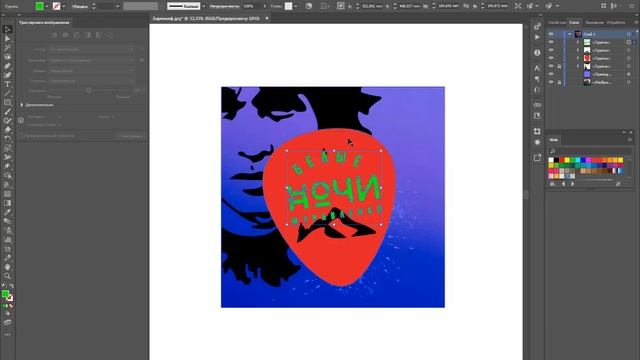This screenshot has height=360, width=640.
Task: Pick the white swatch in Web panel
Action: pos(551,160)
